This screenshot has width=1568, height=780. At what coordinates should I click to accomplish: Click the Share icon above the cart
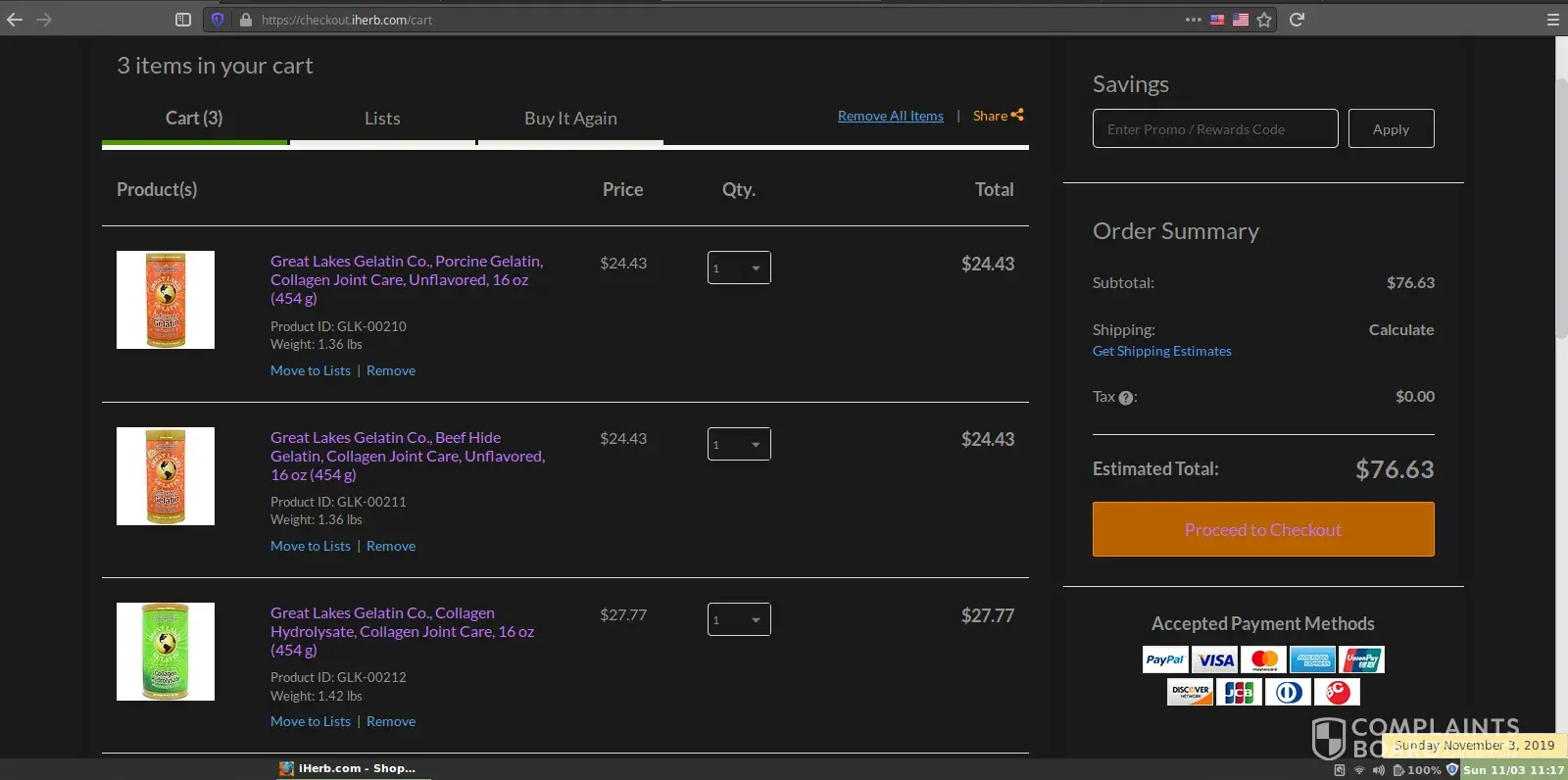1017,115
